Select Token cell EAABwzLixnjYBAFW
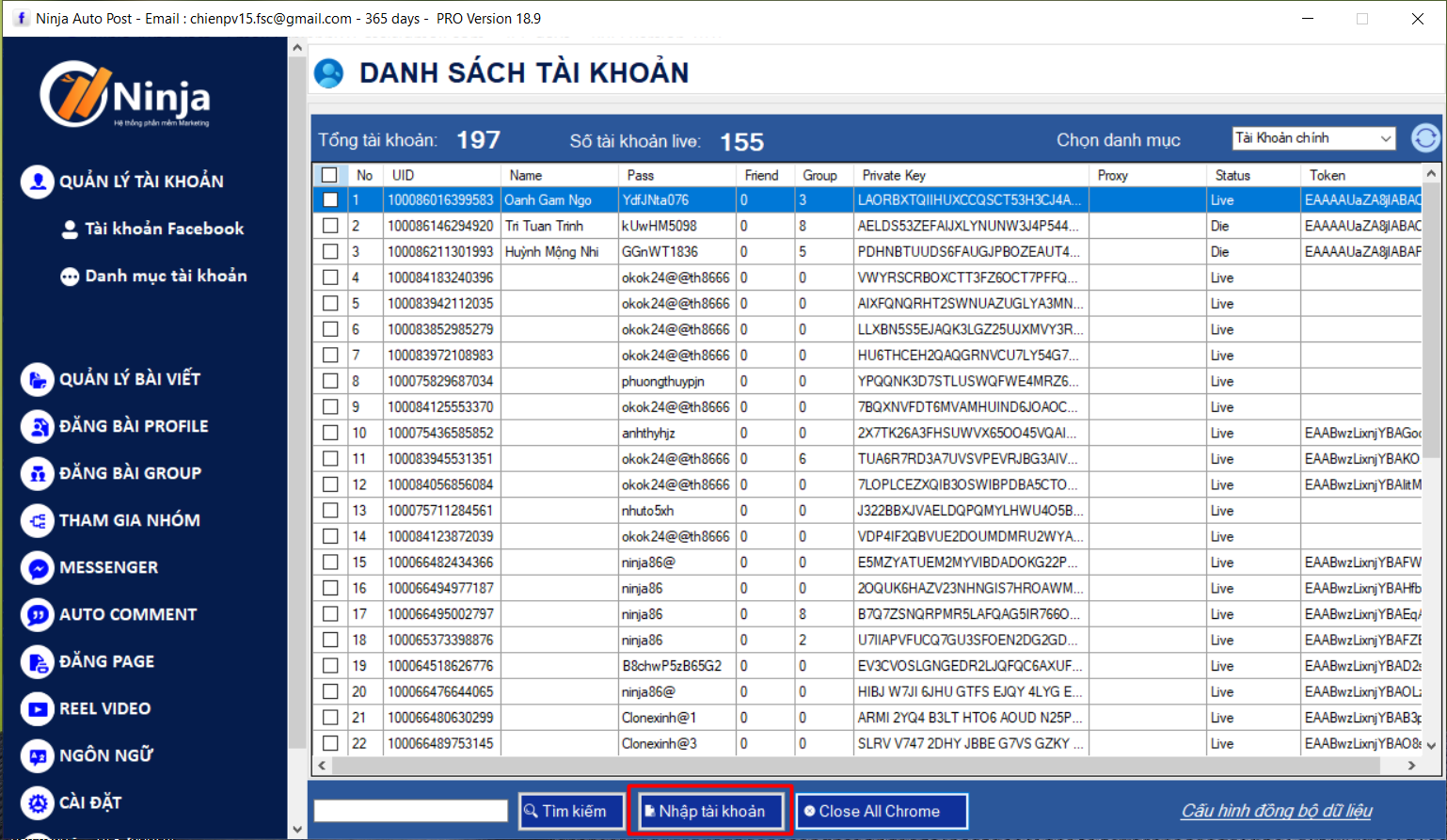 1362,562
